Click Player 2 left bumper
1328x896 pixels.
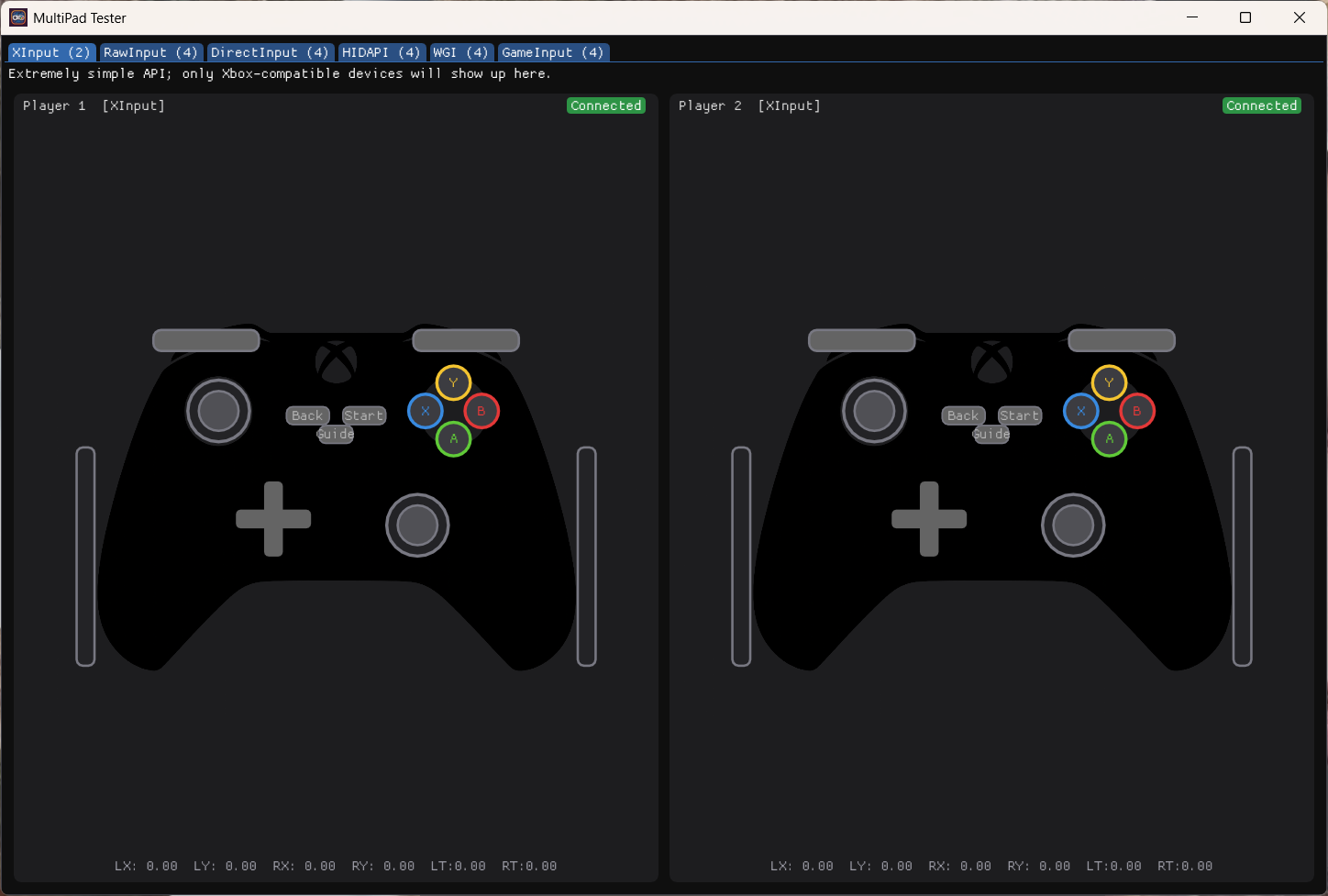pos(862,340)
